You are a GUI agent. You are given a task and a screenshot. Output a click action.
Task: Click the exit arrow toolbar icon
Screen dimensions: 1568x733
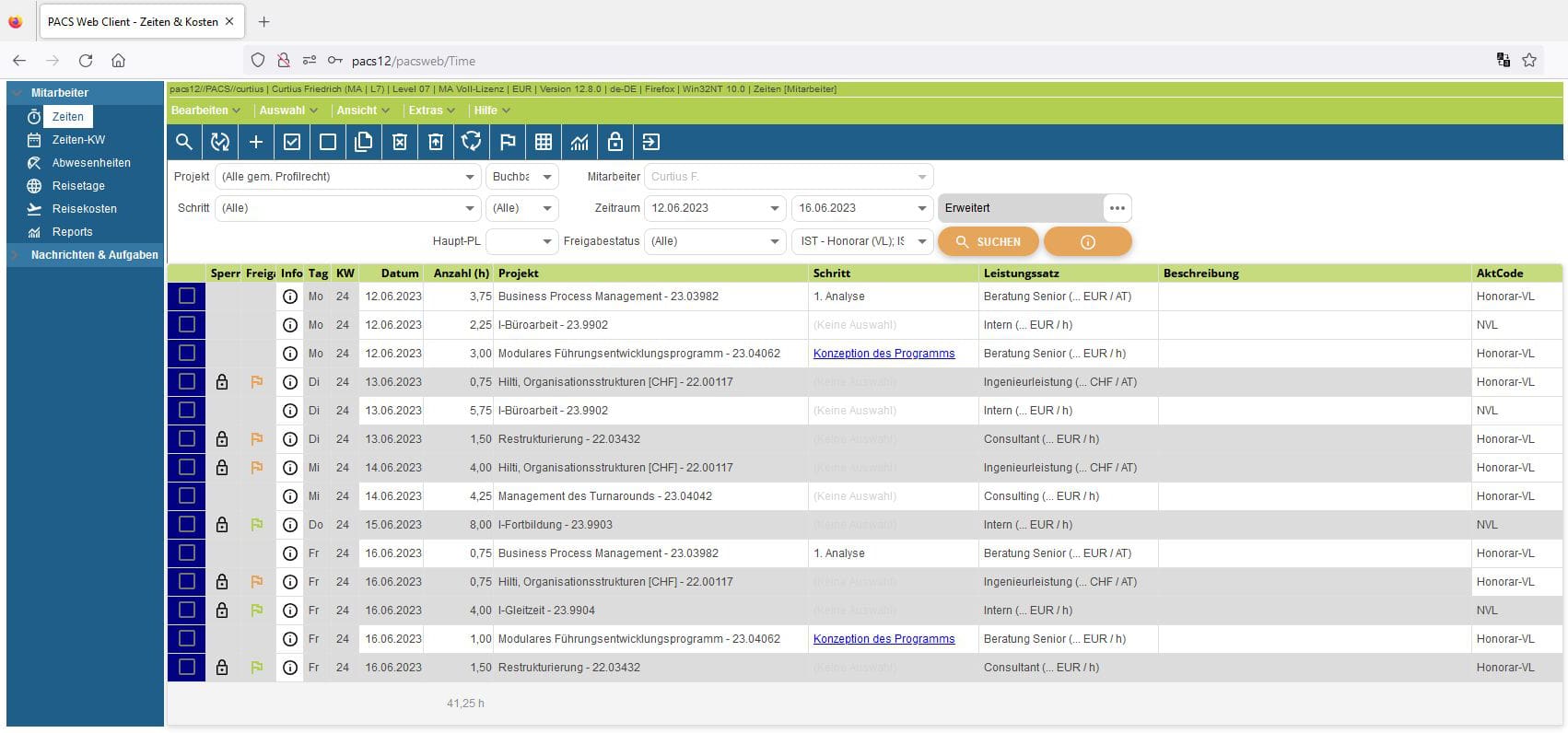tap(651, 142)
